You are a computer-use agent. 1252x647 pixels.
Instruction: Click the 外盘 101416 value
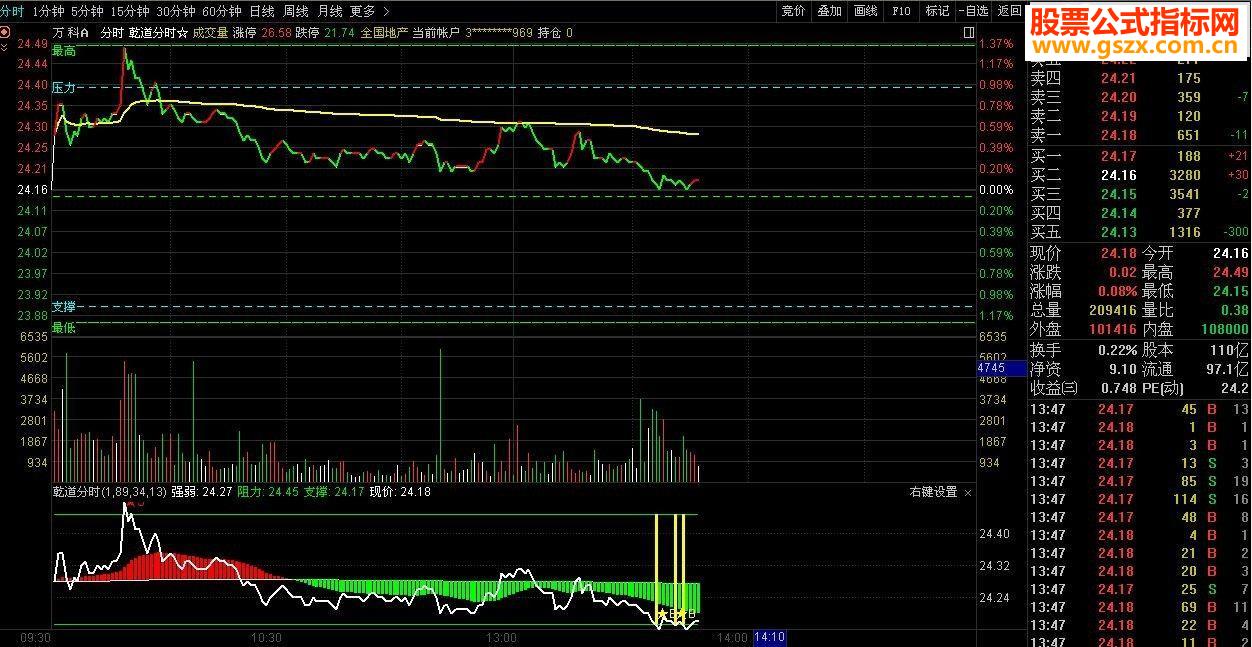[1113, 329]
